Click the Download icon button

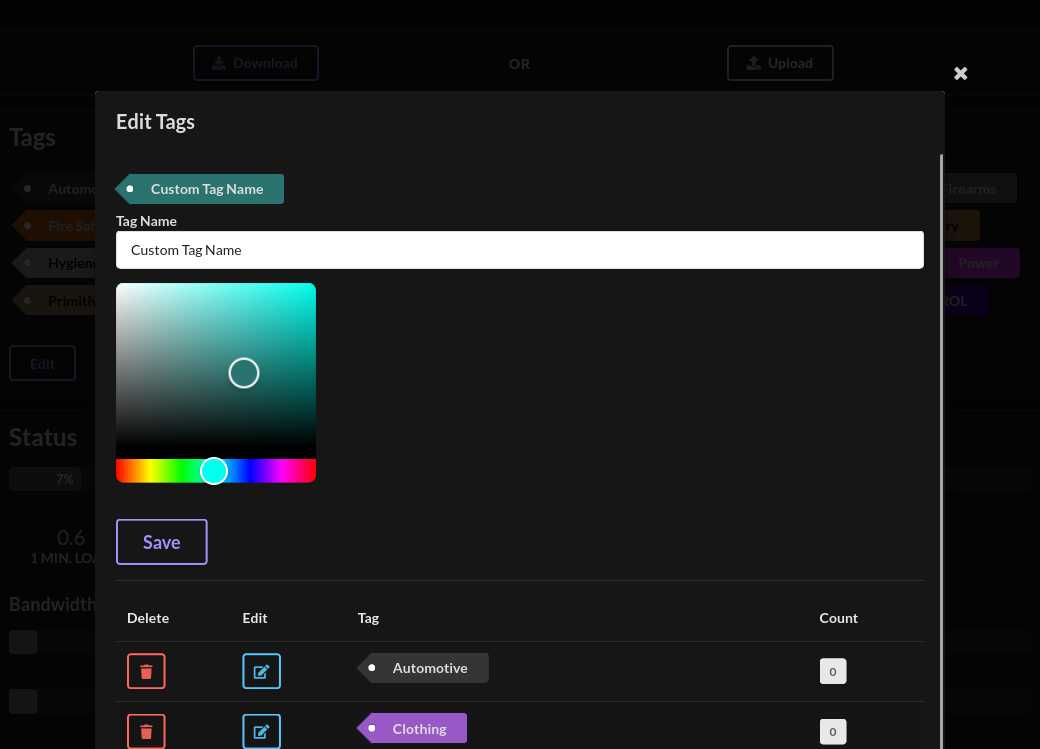pyautogui.click(x=256, y=63)
